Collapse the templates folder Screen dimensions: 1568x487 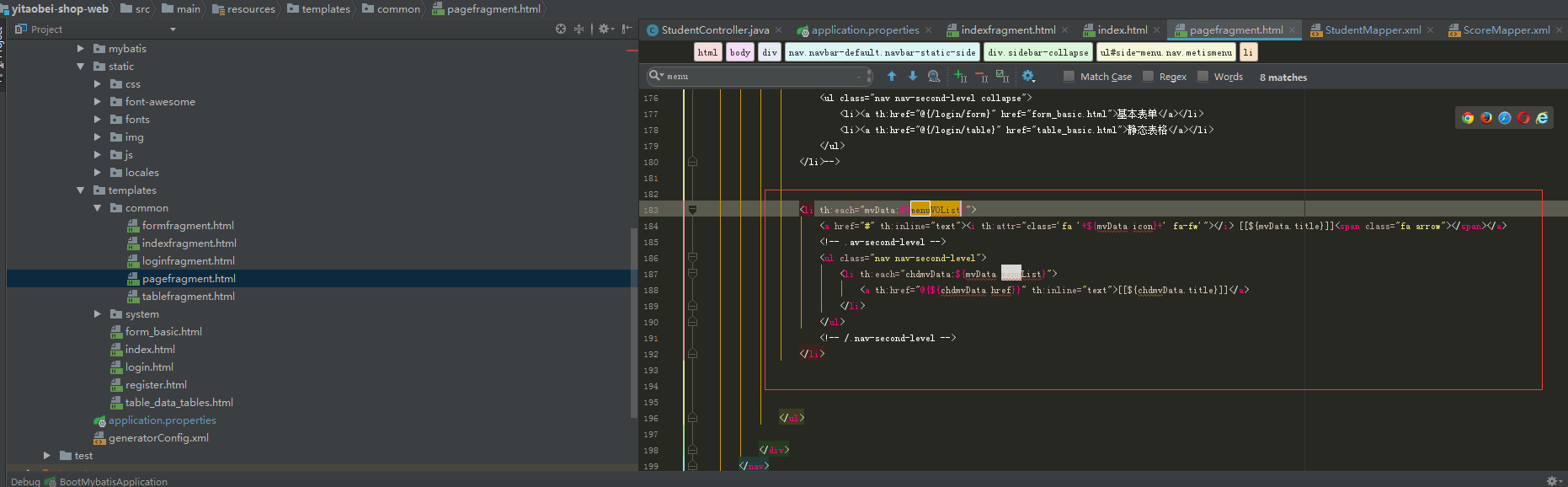tap(81, 190)
